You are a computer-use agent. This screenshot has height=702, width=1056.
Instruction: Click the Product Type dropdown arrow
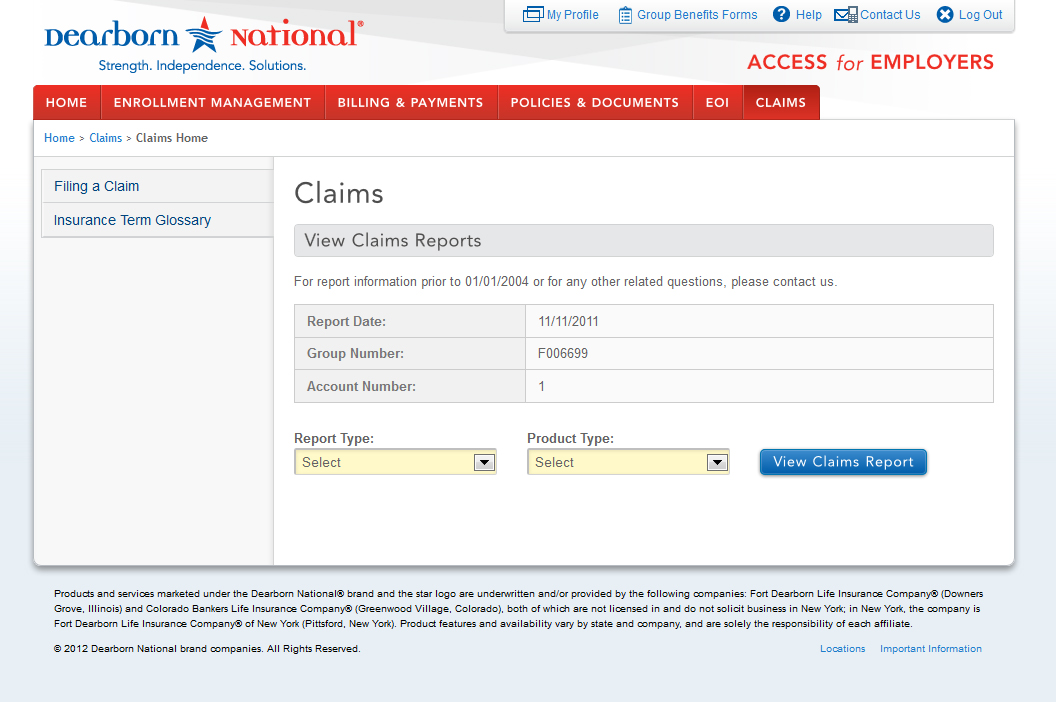(x=716, y=462)
